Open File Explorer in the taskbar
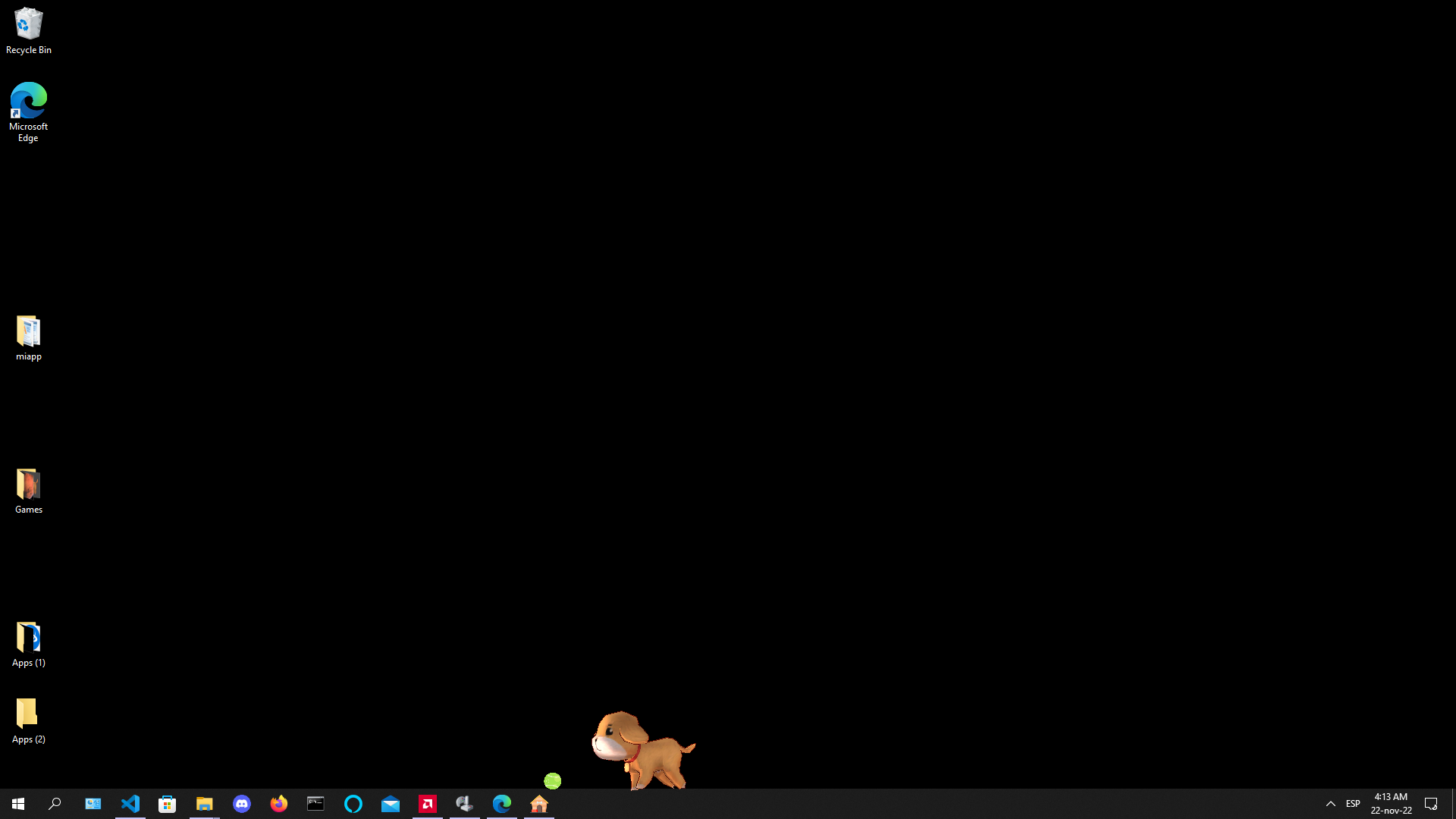Screen dimensions: 1456x819 point(205,804)
